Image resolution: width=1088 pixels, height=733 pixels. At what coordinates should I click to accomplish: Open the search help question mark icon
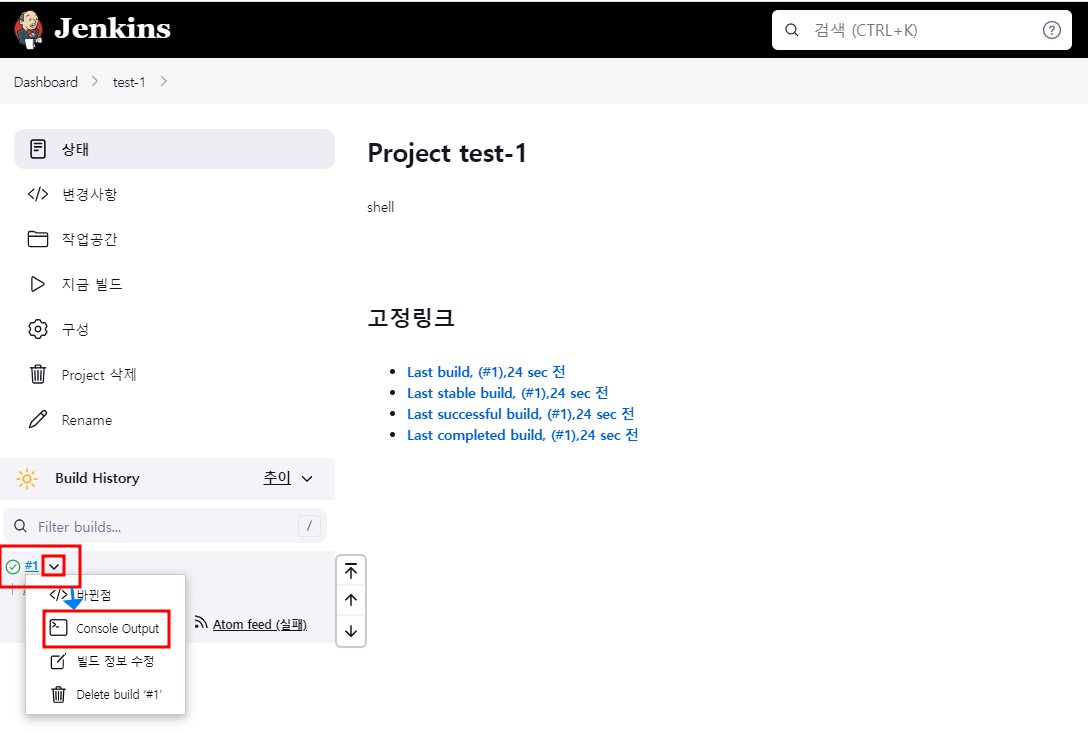coord(1052,30)
